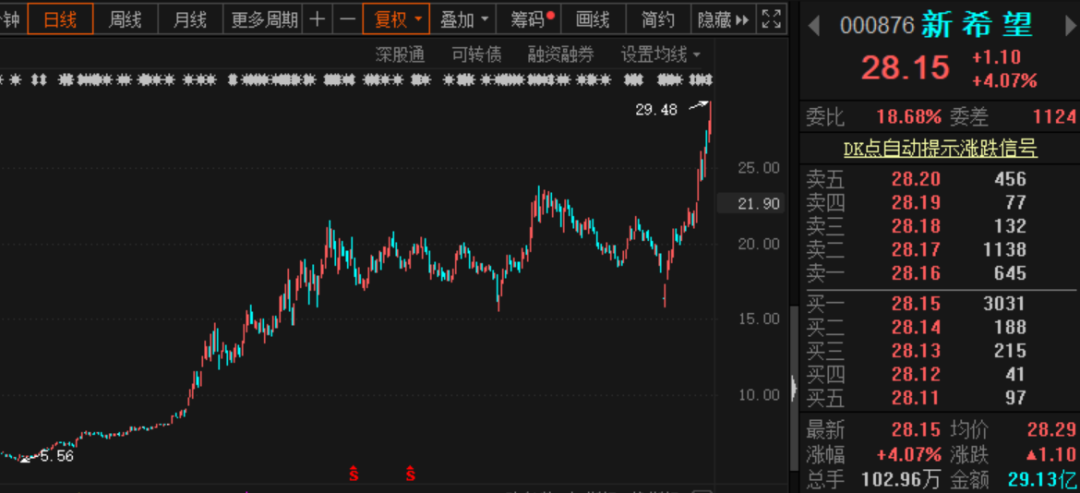This screenshot has height=493, width=1080.
Task: Click the 融资融券 margin trading tag
Action: (x=561, y=54)
